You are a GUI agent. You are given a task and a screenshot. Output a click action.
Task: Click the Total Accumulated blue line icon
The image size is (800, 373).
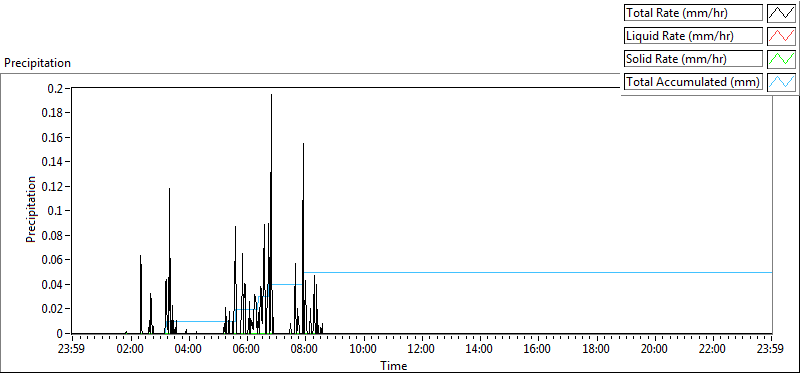(782, 82)
